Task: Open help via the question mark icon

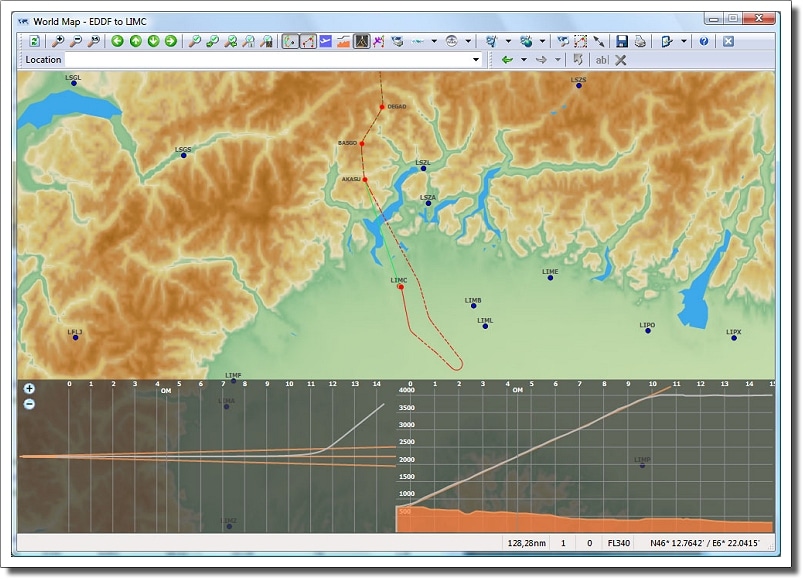Action: coord(704,41)
